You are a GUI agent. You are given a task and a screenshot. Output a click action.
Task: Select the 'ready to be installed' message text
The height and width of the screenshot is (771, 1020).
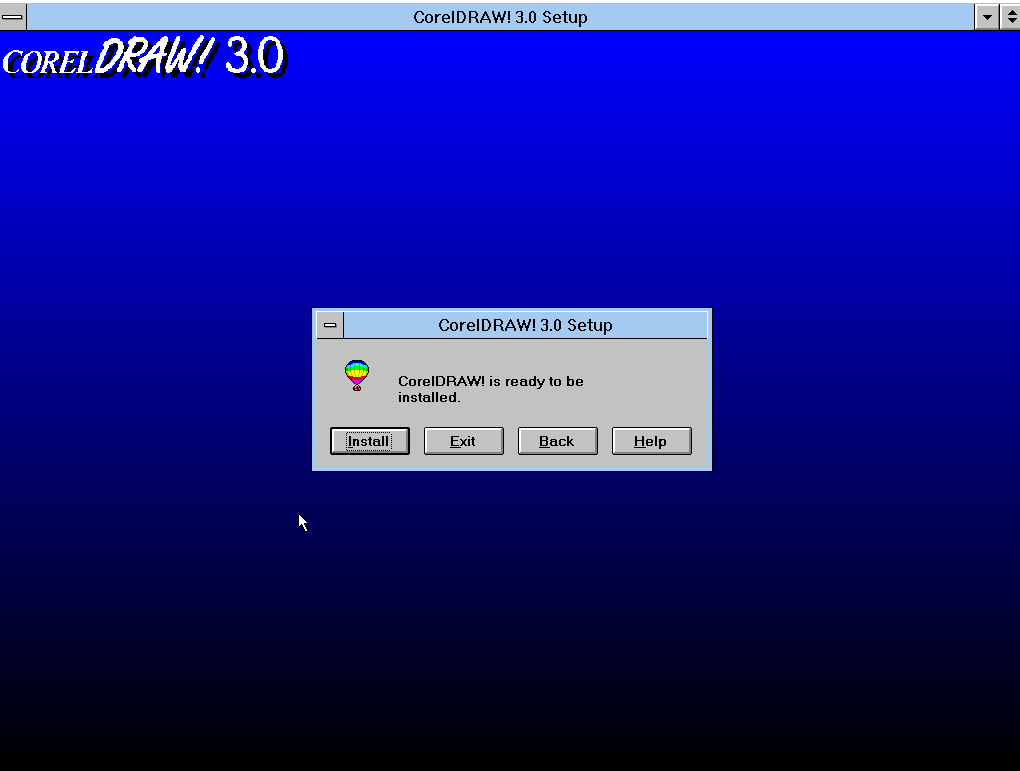pyautogui.click(x=490, y=389)
